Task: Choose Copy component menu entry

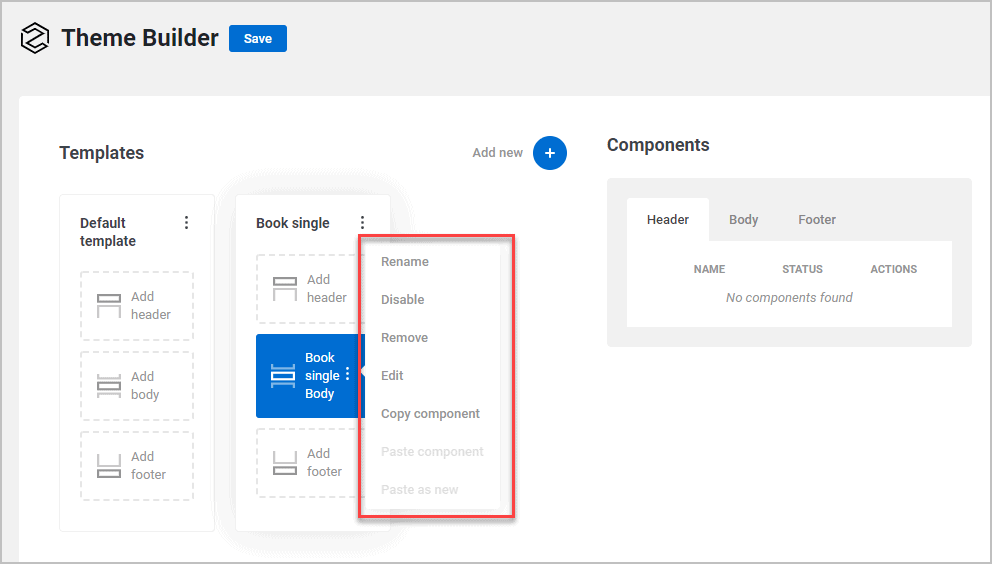Action: (431, 414)
